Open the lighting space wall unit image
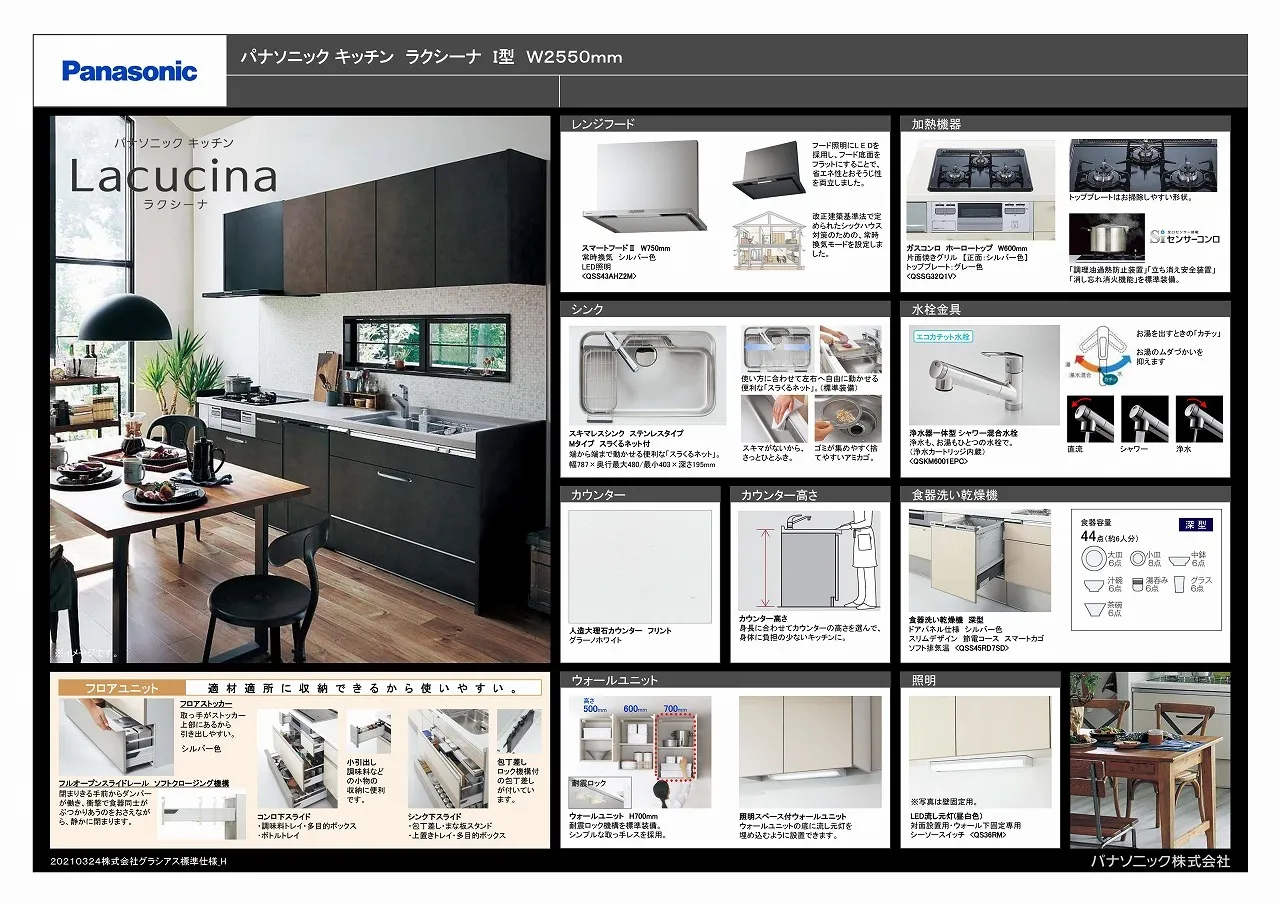The height and width of the screenshot is (904, 1280). 810,751
